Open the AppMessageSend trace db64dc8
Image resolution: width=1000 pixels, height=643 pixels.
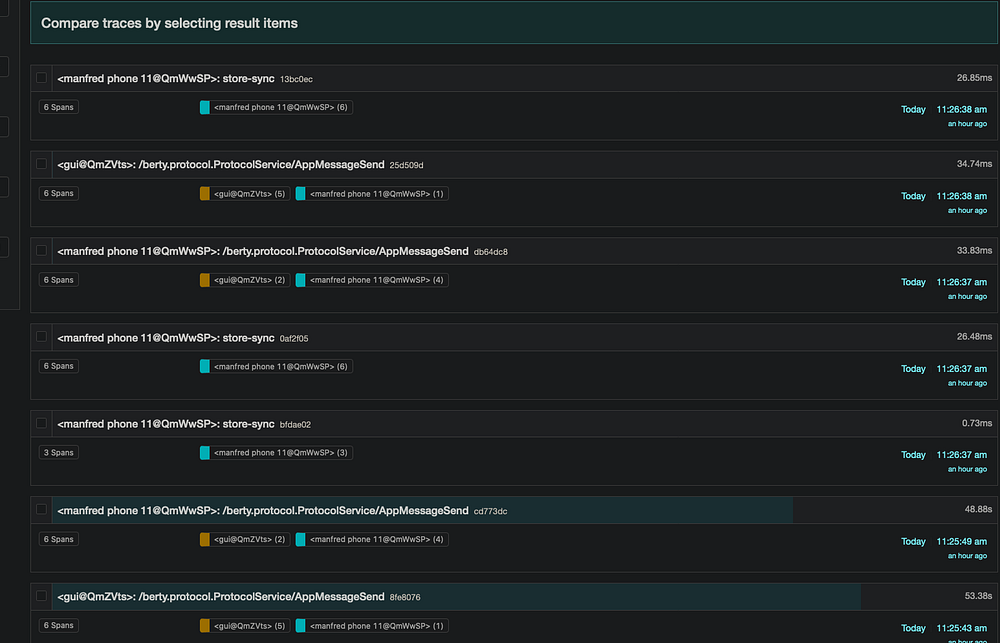point(263,251)
